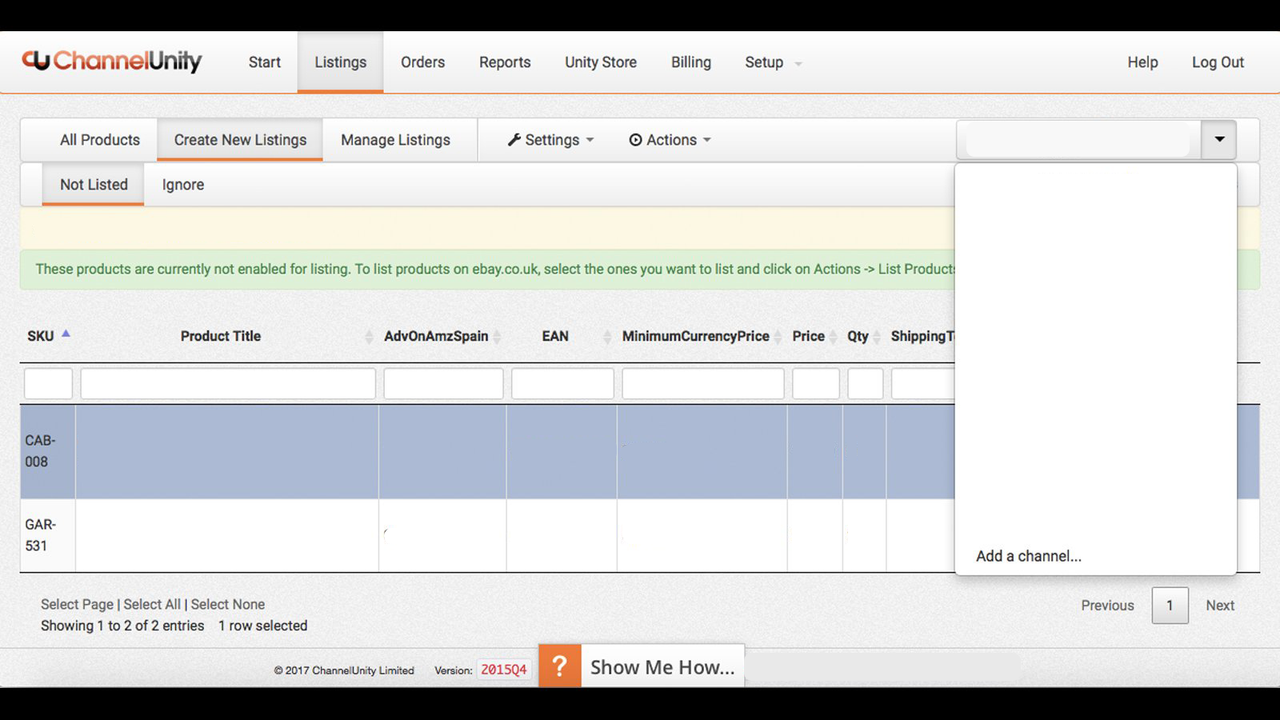Sort by MinimumCurrencyPrice column header

696,336
